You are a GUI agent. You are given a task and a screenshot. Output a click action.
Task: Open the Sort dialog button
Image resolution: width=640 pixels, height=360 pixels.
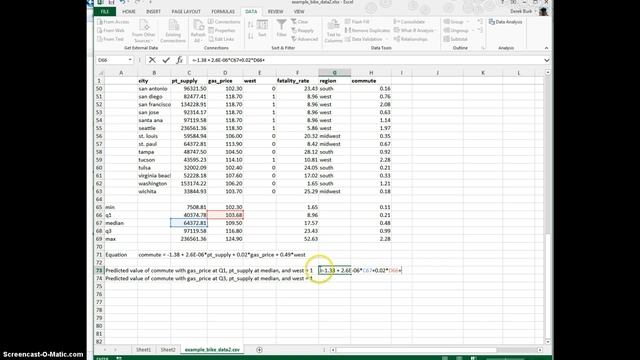tap(262, 29)
